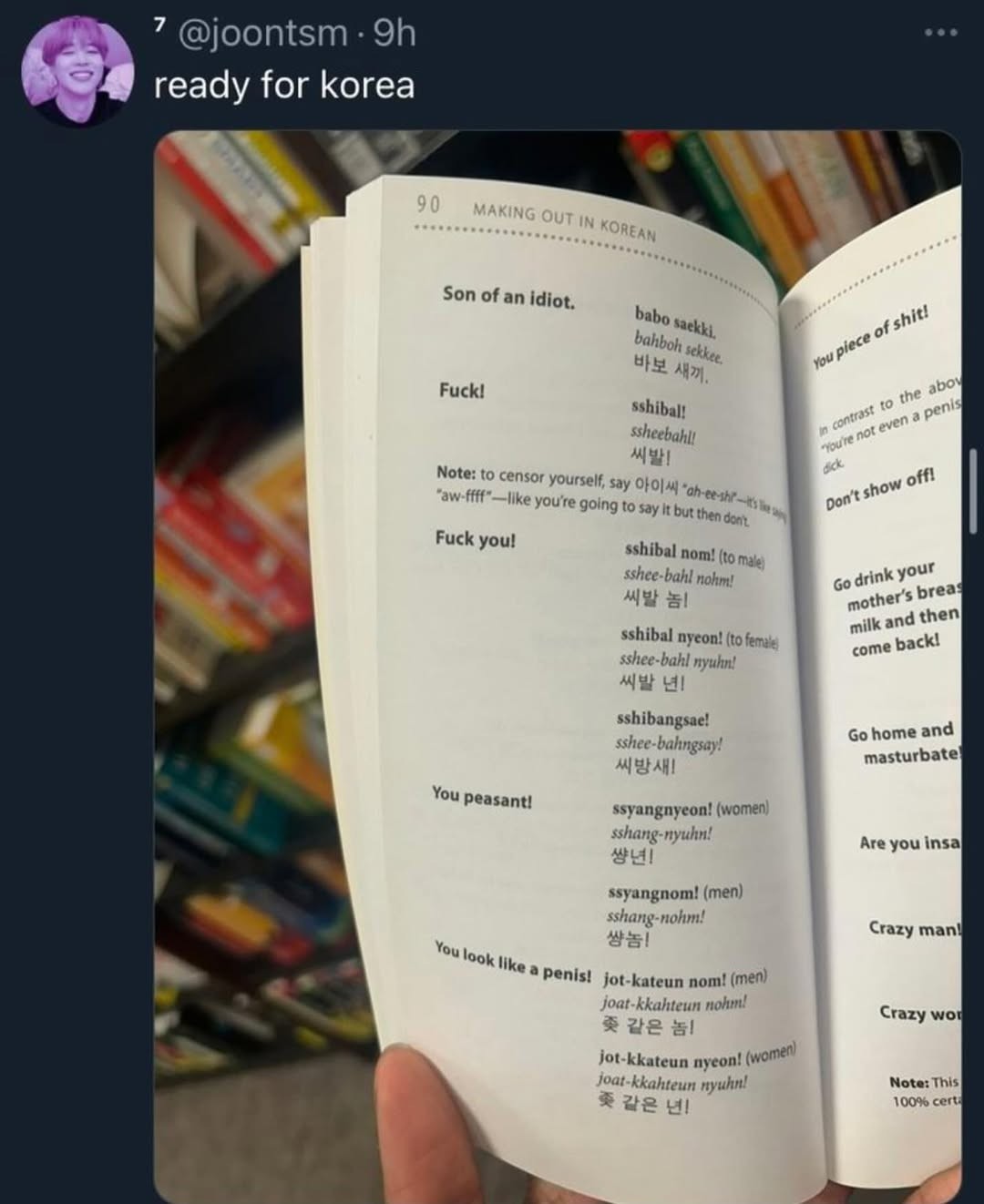Click the "MAKING OUT IN KOREAN" page header
Image resolution: width=984 pixels, height=1204 pixels.
(x=564, y=221)
